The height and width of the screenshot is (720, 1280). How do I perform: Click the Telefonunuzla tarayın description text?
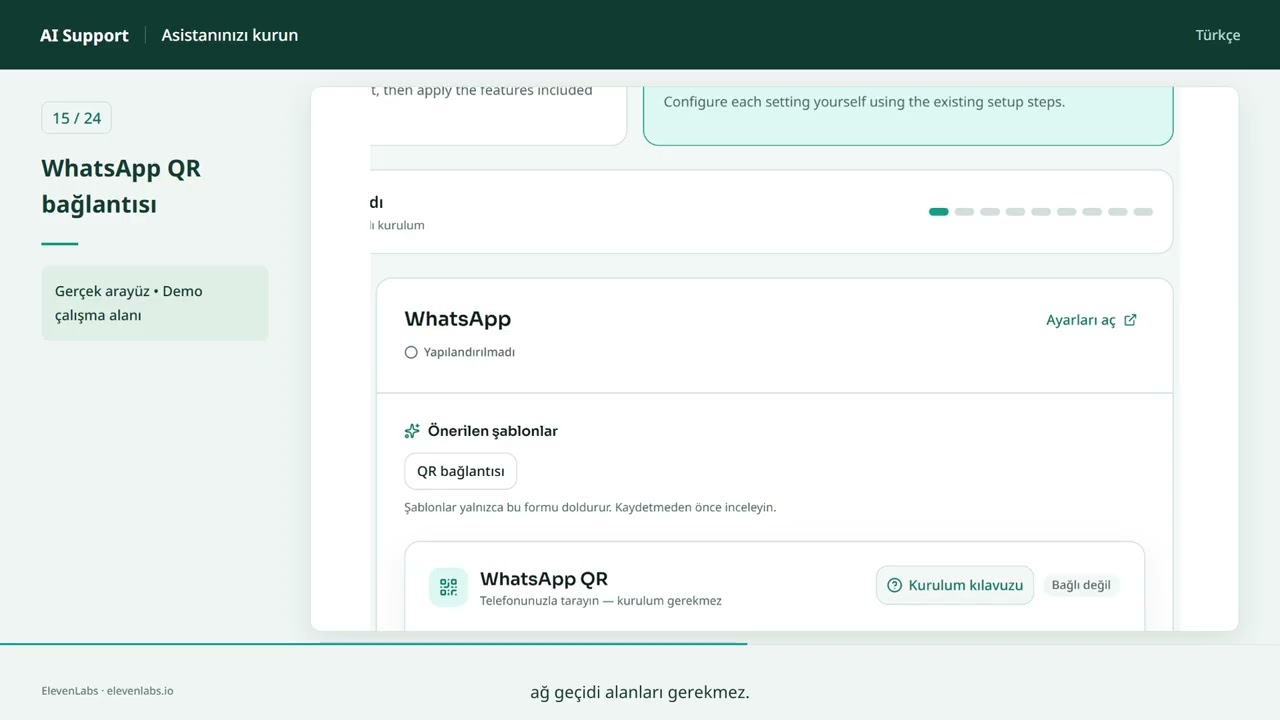click(601, 601)
